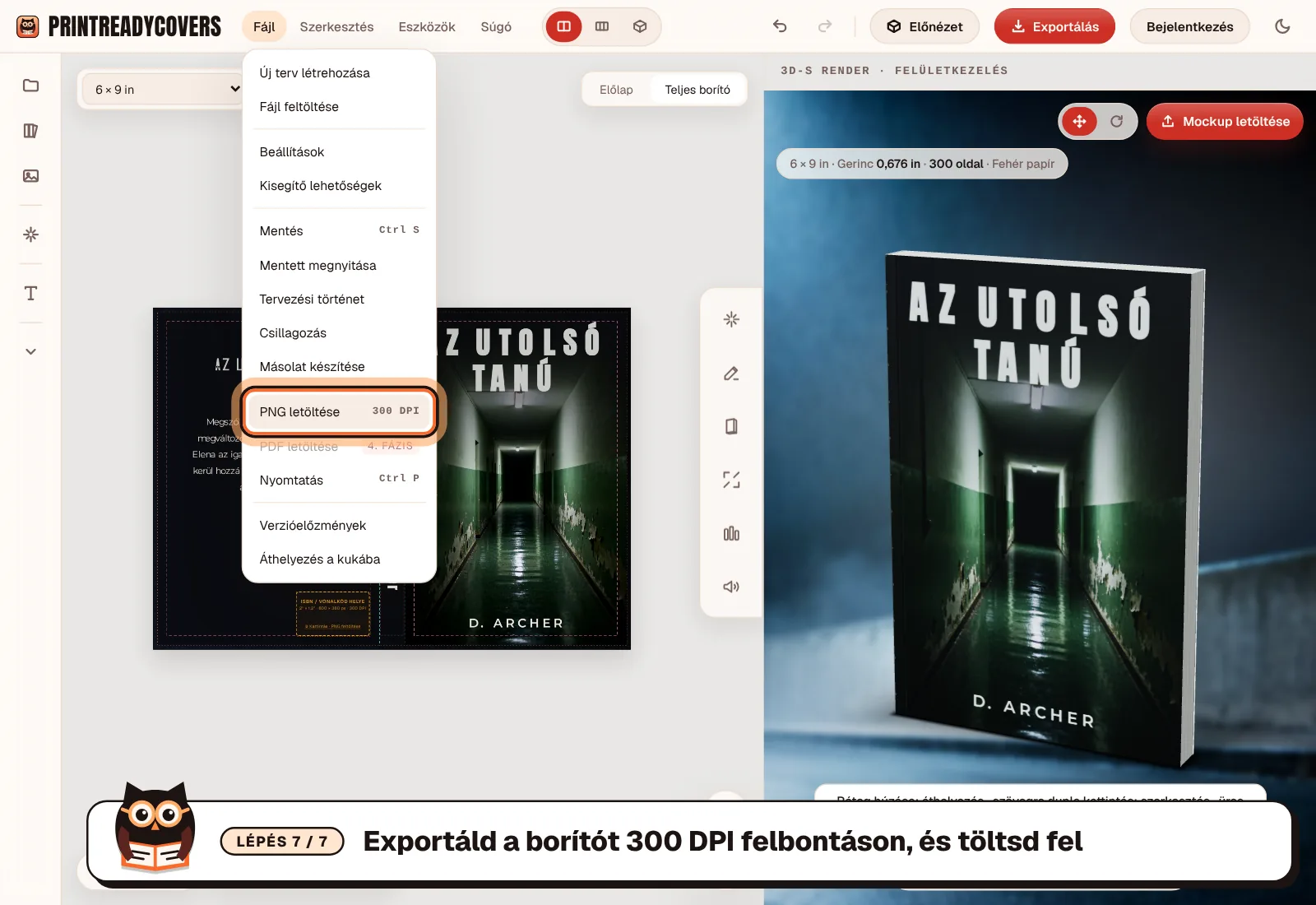Open the Súgó menu
This screenshot has width=1316, height=905.
pyautogui.click(x=496, y=26)
